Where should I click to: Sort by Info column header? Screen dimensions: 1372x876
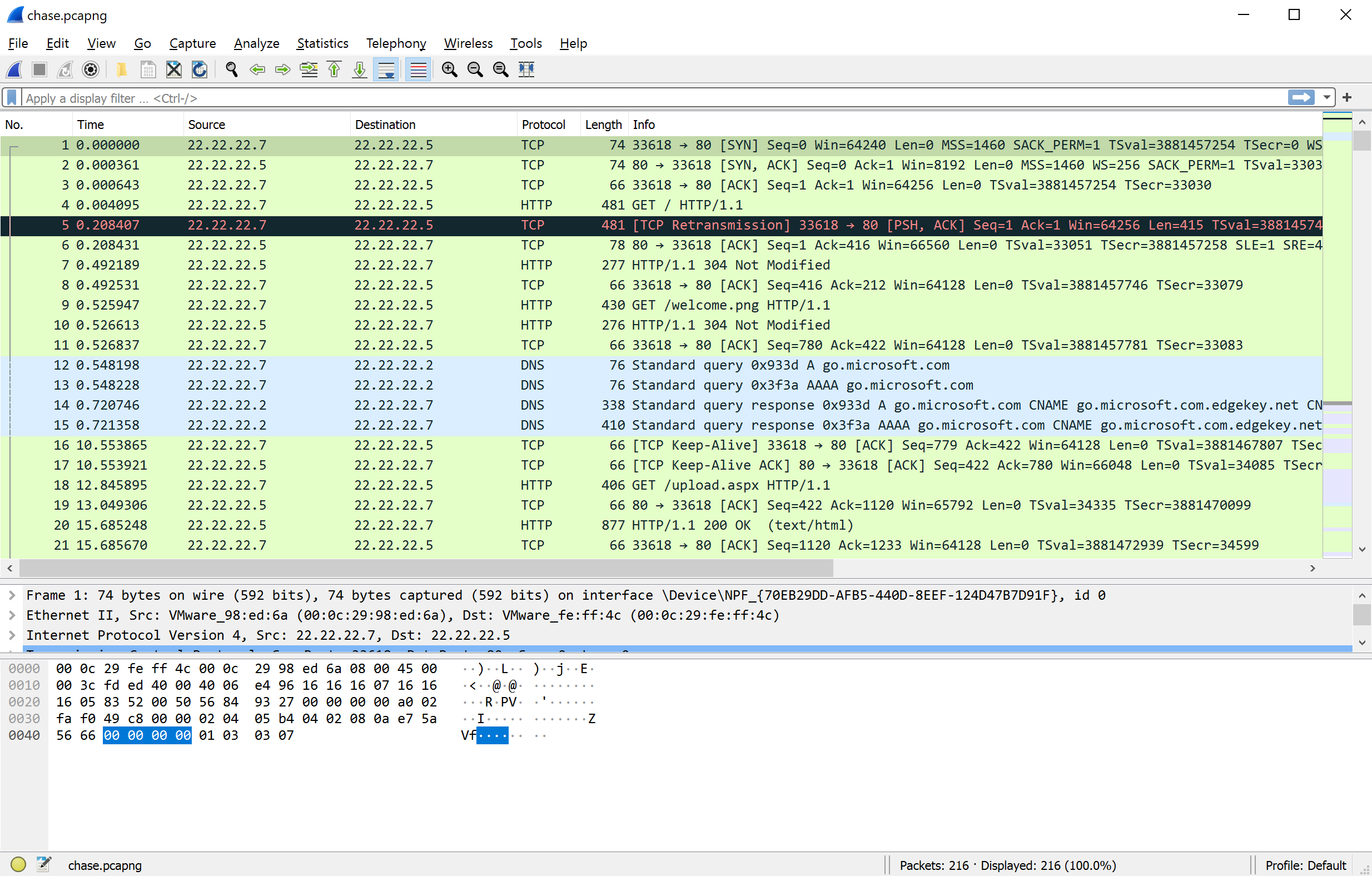(x=975, y=125)
